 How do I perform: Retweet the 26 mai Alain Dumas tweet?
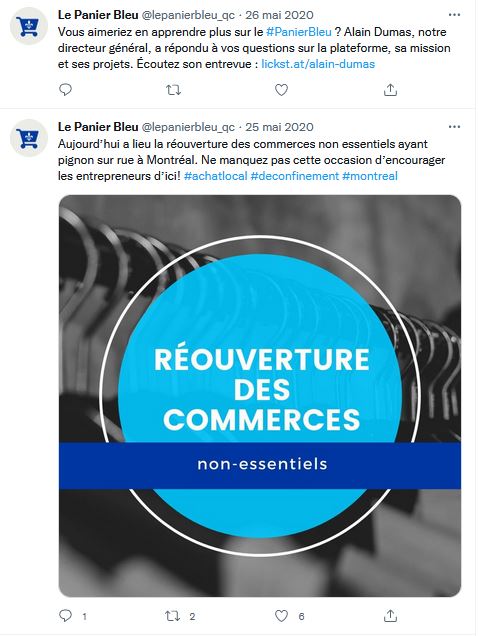[x=174, y=90]
